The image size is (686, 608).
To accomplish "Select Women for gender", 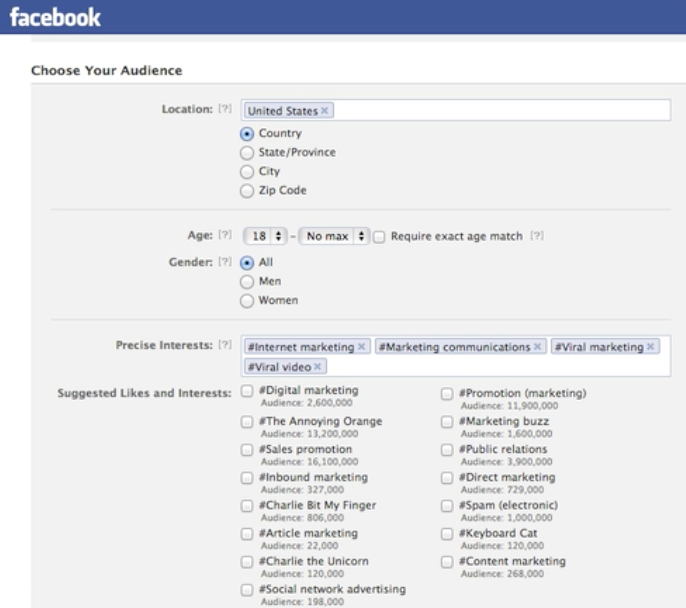I will (x=247, y=301).
